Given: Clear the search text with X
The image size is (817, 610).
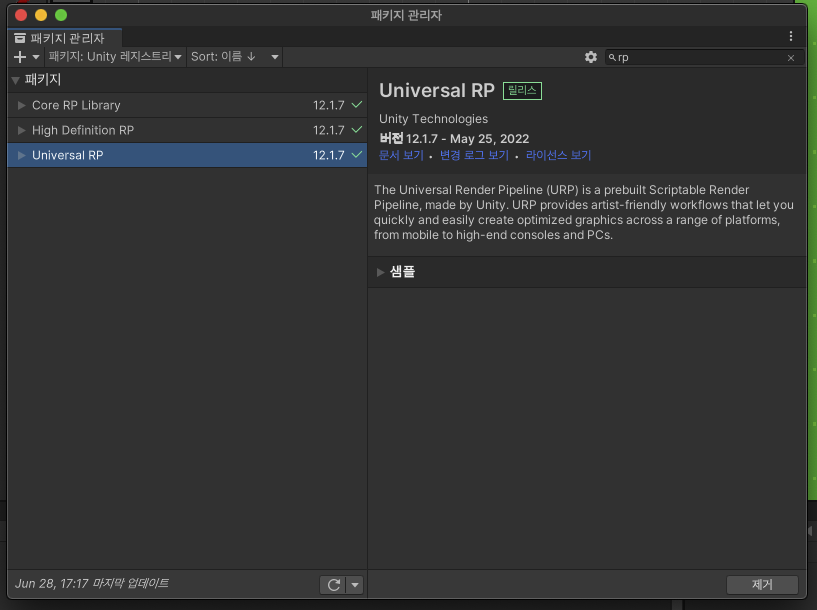Looking at the screenshot, I should [791, 58].
